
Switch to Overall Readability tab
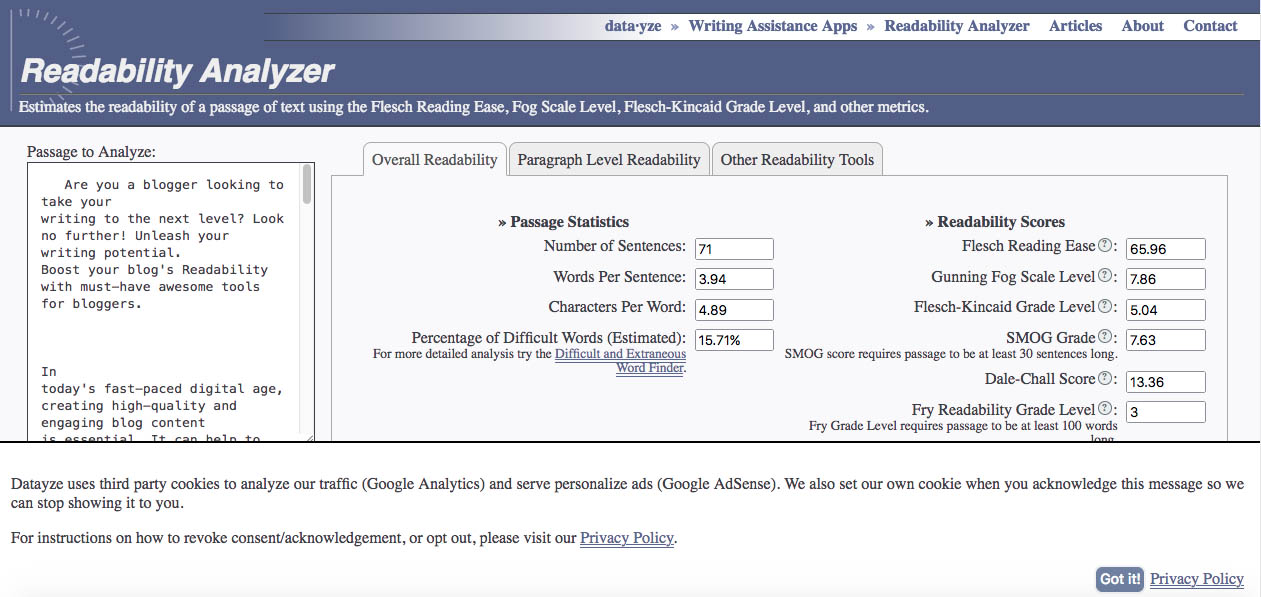[x=434, y=159]
